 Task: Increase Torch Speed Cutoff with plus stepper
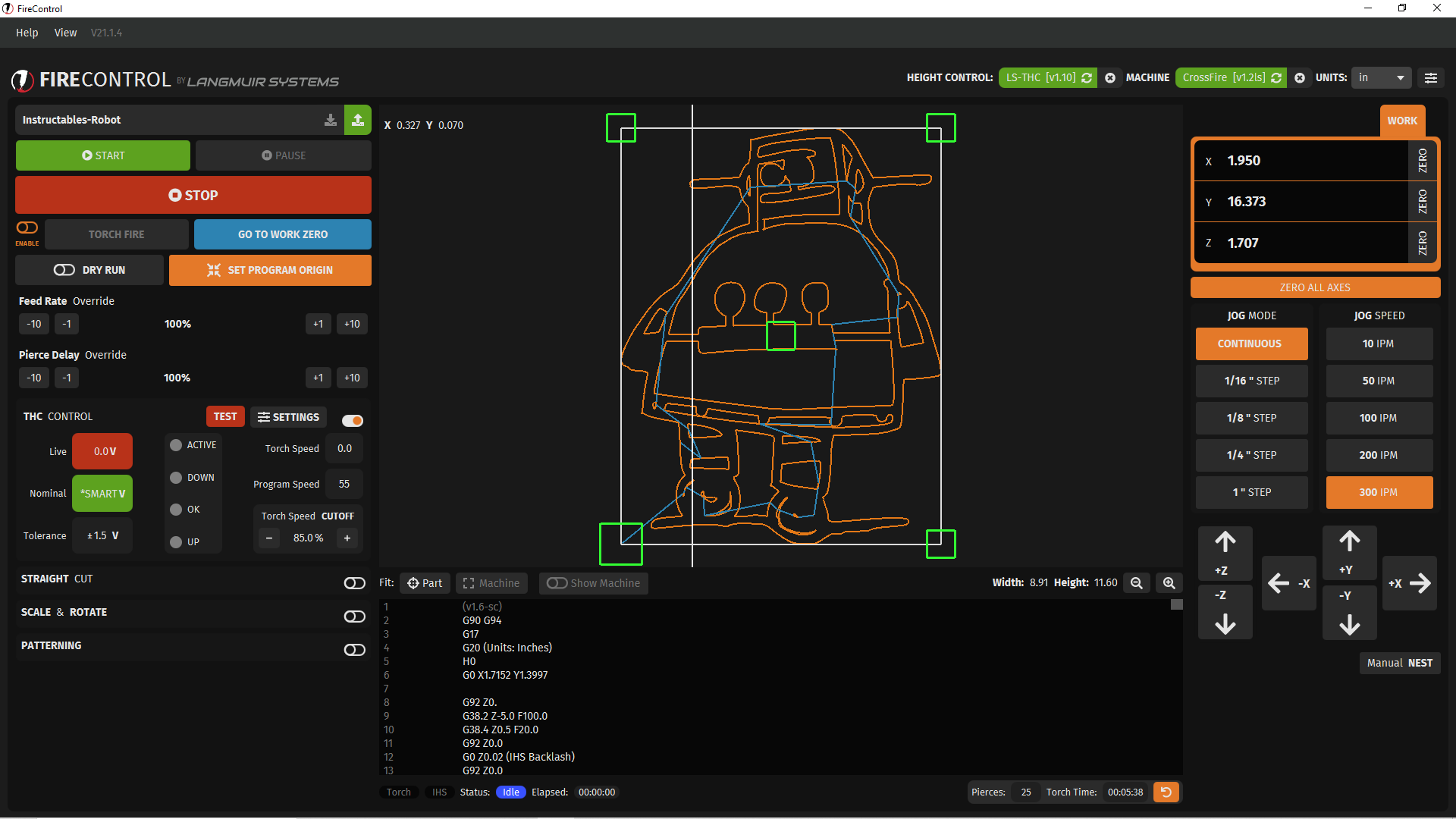click(347, 538)
